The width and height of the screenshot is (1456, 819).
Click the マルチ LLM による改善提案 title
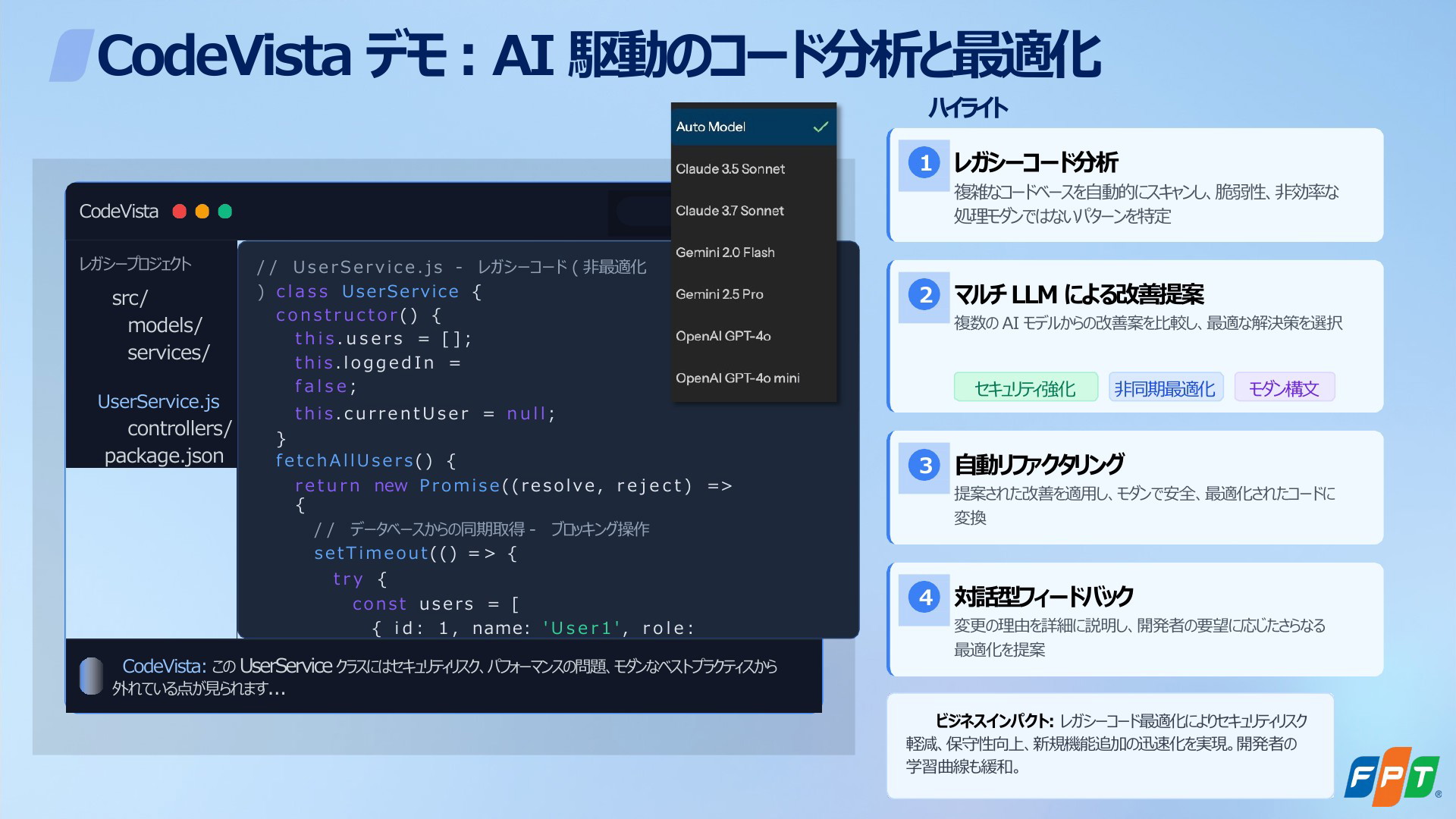tap(1078, 294)
